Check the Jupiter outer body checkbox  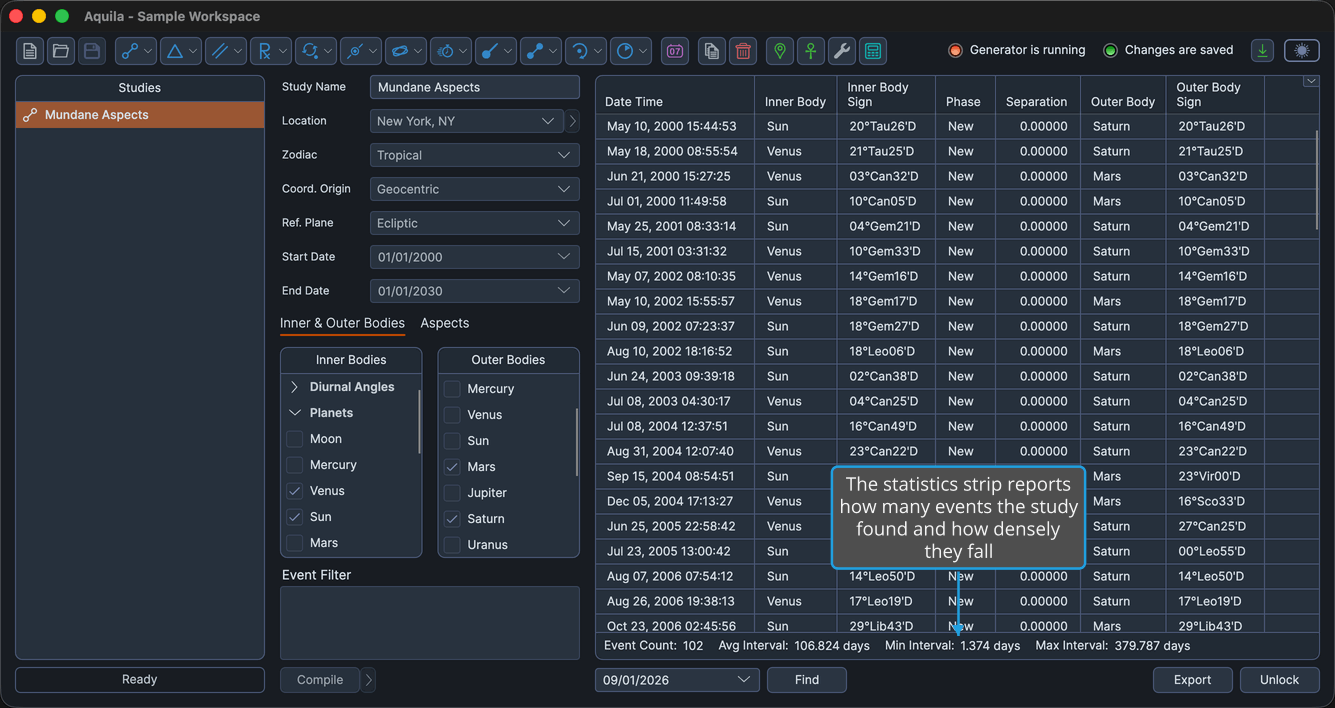click(452, 493)
